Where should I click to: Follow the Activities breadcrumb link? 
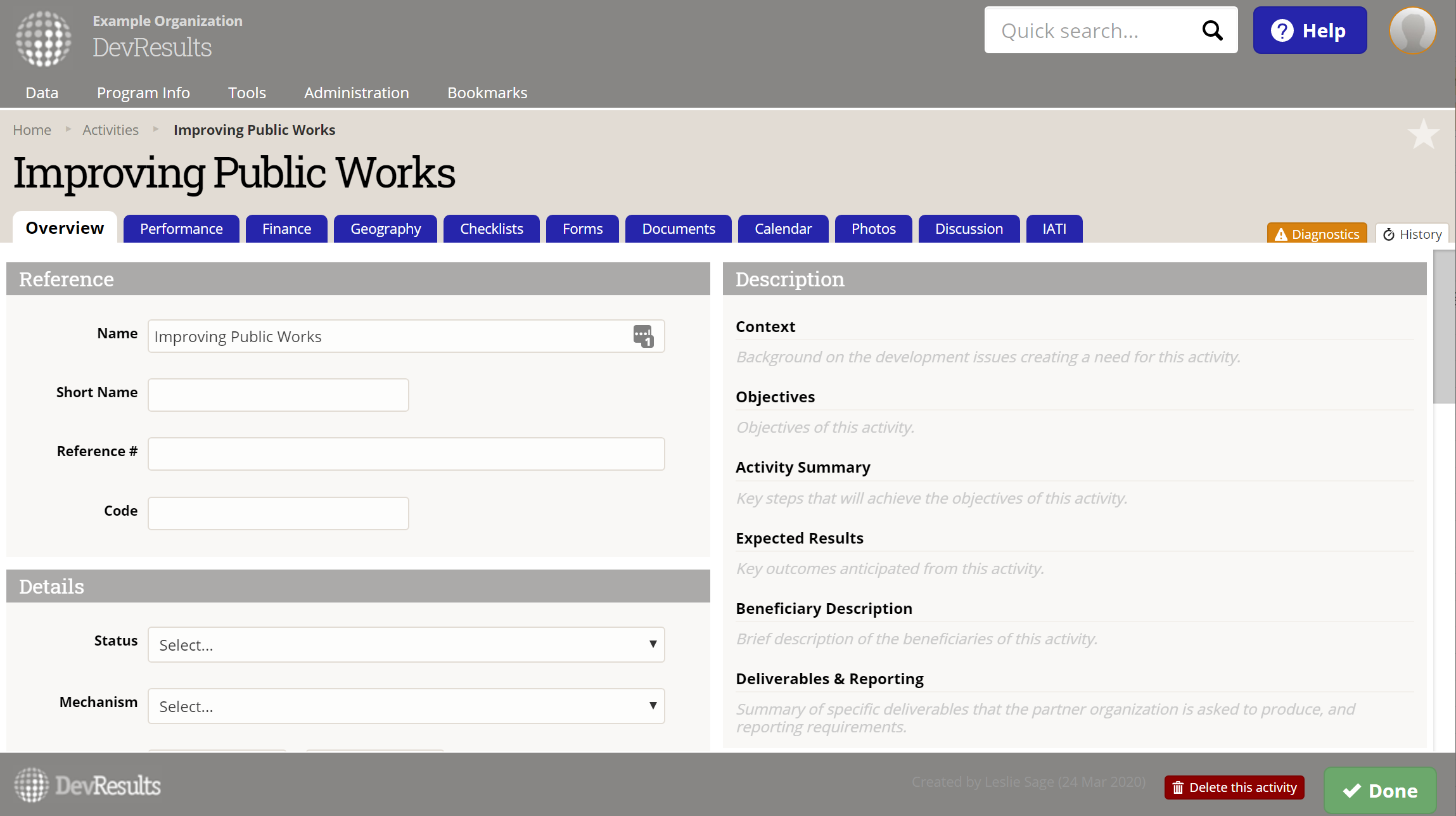tap(110, 130)
